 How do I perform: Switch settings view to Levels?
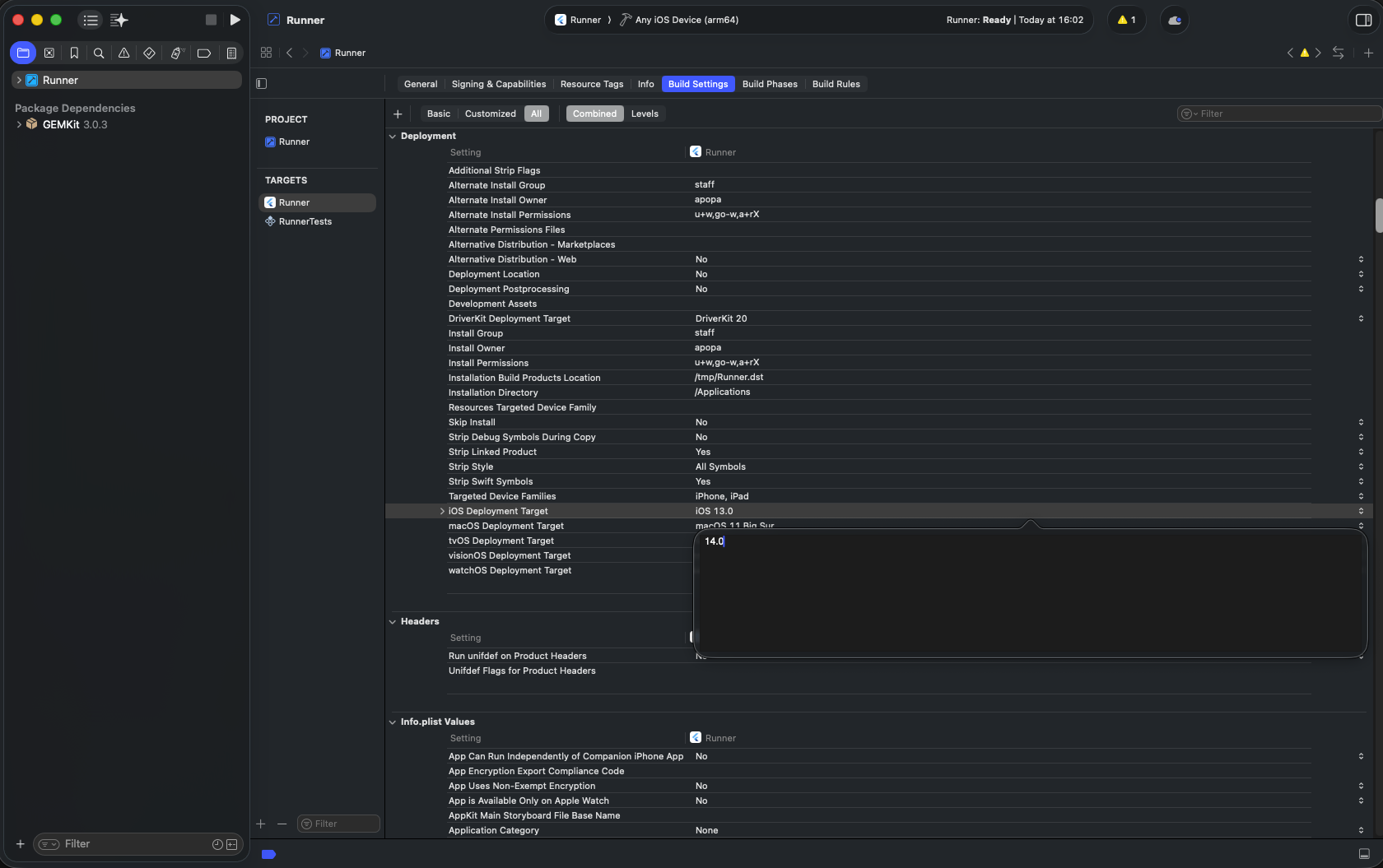645,114
